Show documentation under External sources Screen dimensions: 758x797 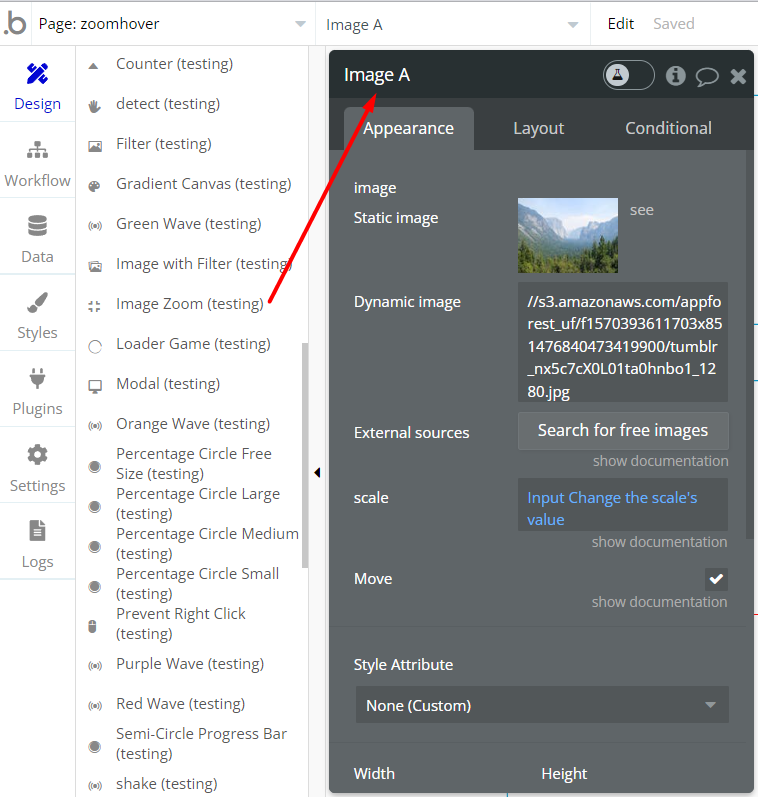(660, 461)
